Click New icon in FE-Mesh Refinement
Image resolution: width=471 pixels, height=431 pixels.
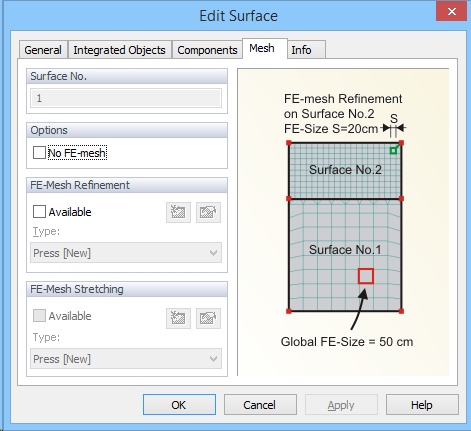tap(178, 212)
